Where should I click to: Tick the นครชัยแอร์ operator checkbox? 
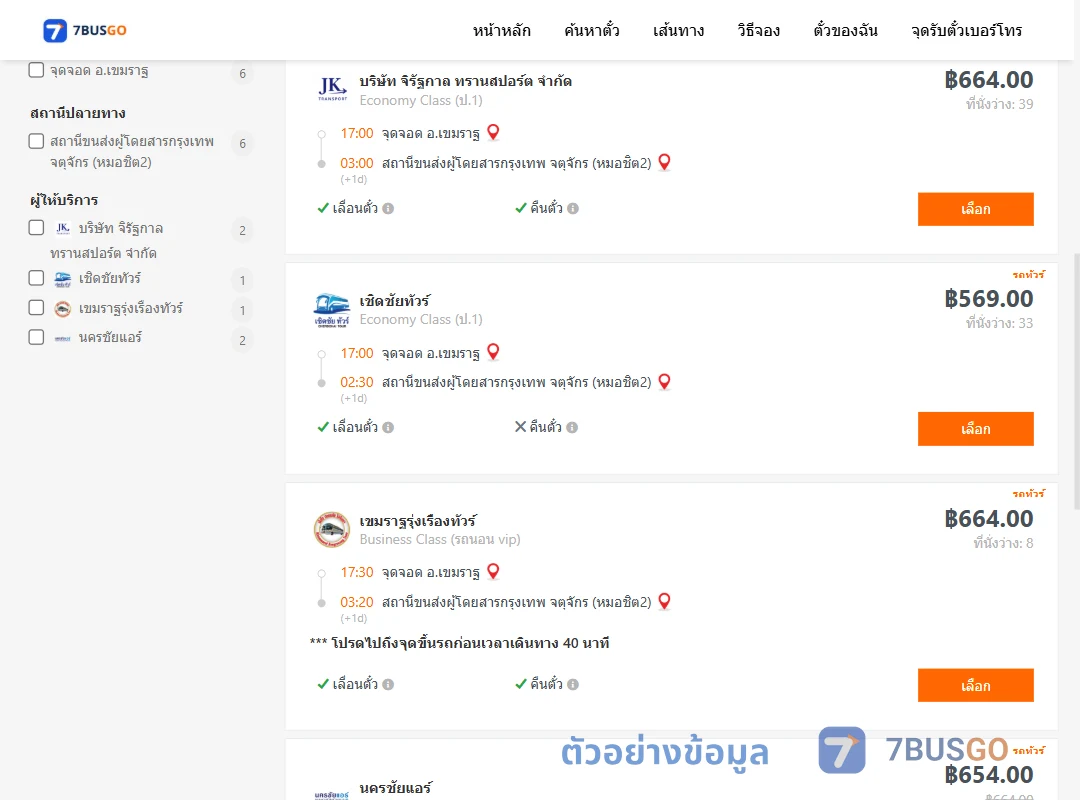click(37, 338)
